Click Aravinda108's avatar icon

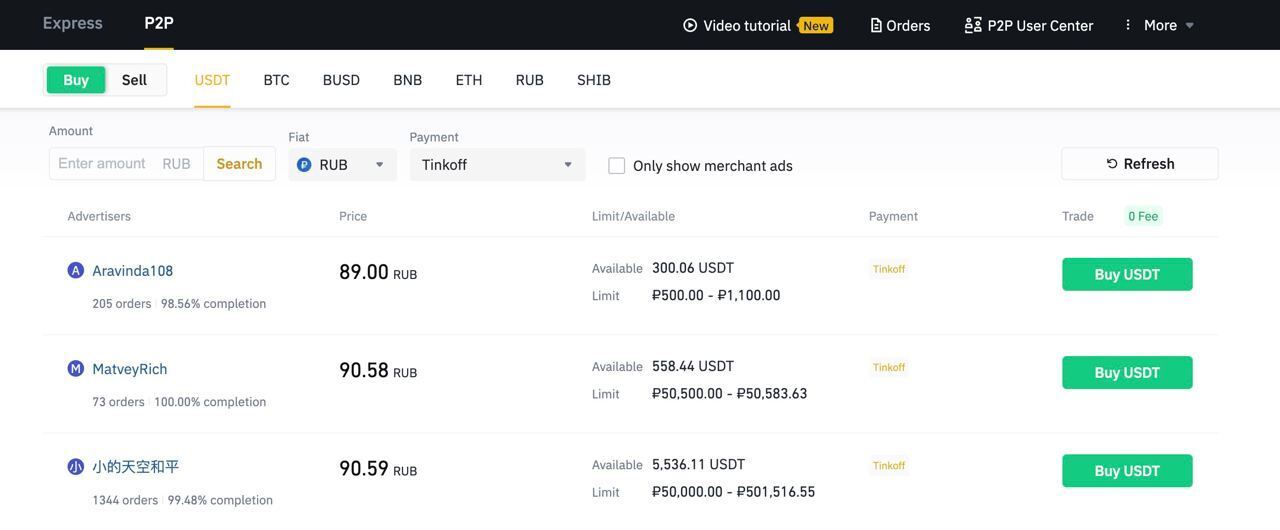click(x=75, y=271)
